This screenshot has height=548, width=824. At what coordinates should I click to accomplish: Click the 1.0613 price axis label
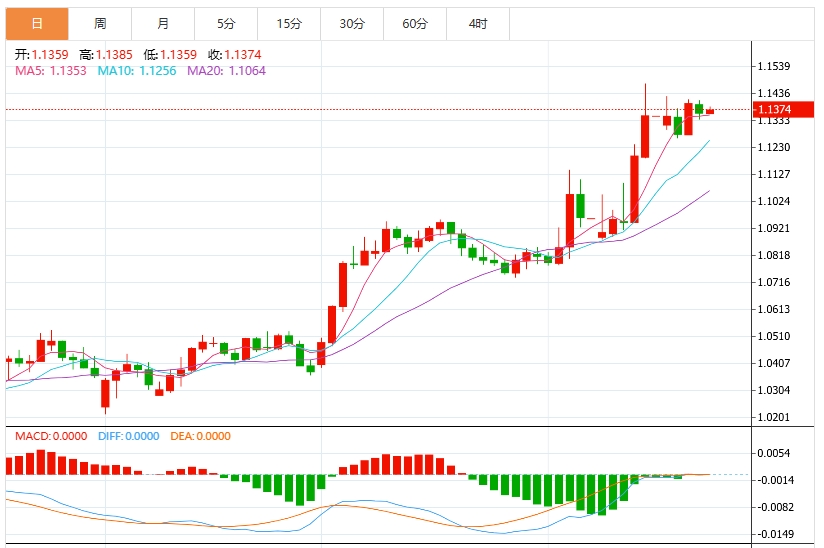click(x=774, y=309)
